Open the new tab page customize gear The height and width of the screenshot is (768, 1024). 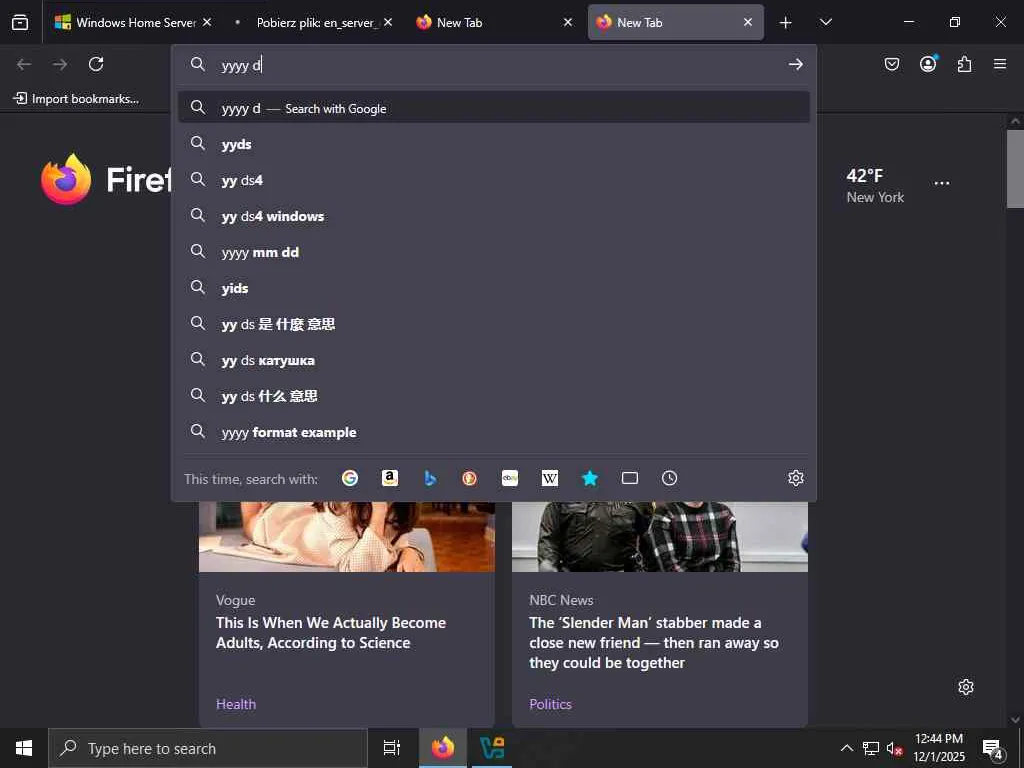[x=966, y=687]
